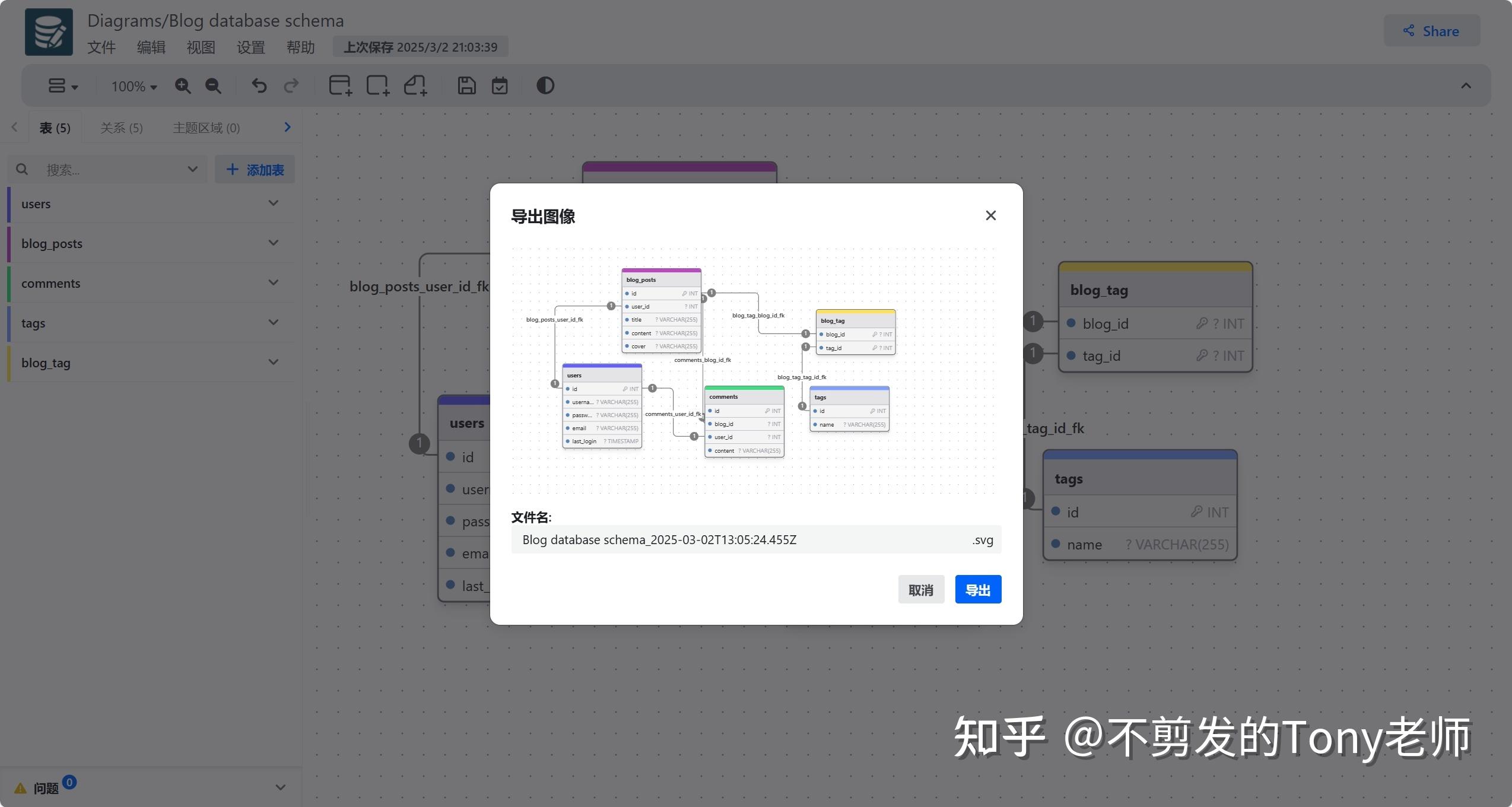
Task: Open the 100% zoom level dropdown
Action: (132, 85)
